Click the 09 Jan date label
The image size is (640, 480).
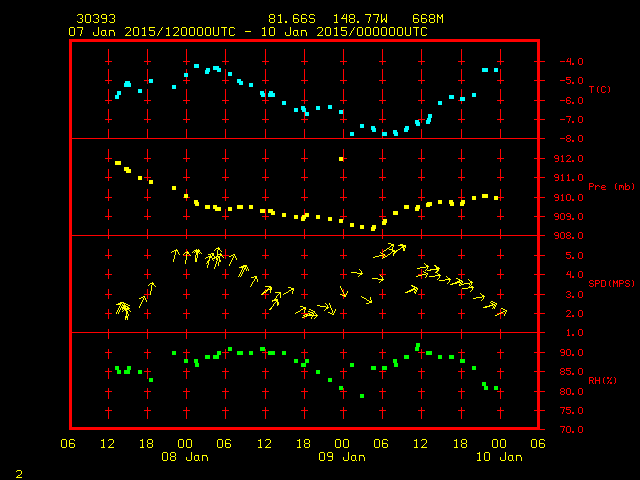[342, 457]
